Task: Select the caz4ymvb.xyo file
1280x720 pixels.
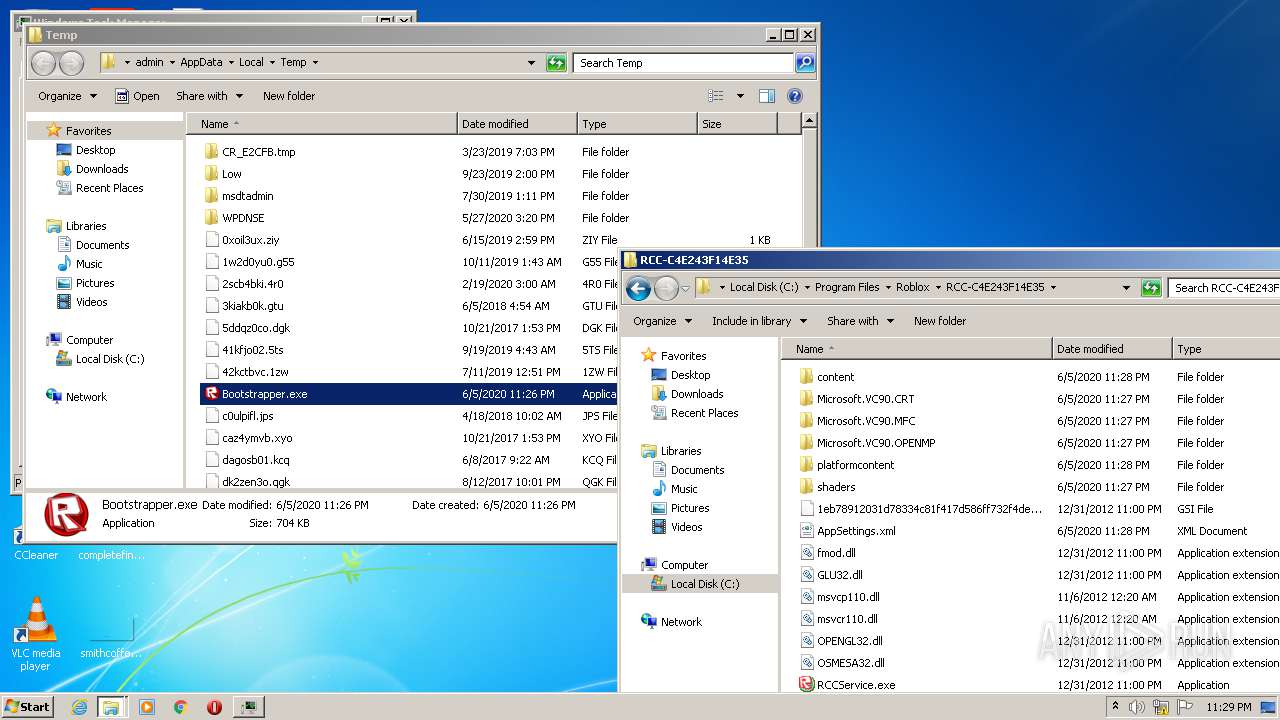Action: [247, 438]
